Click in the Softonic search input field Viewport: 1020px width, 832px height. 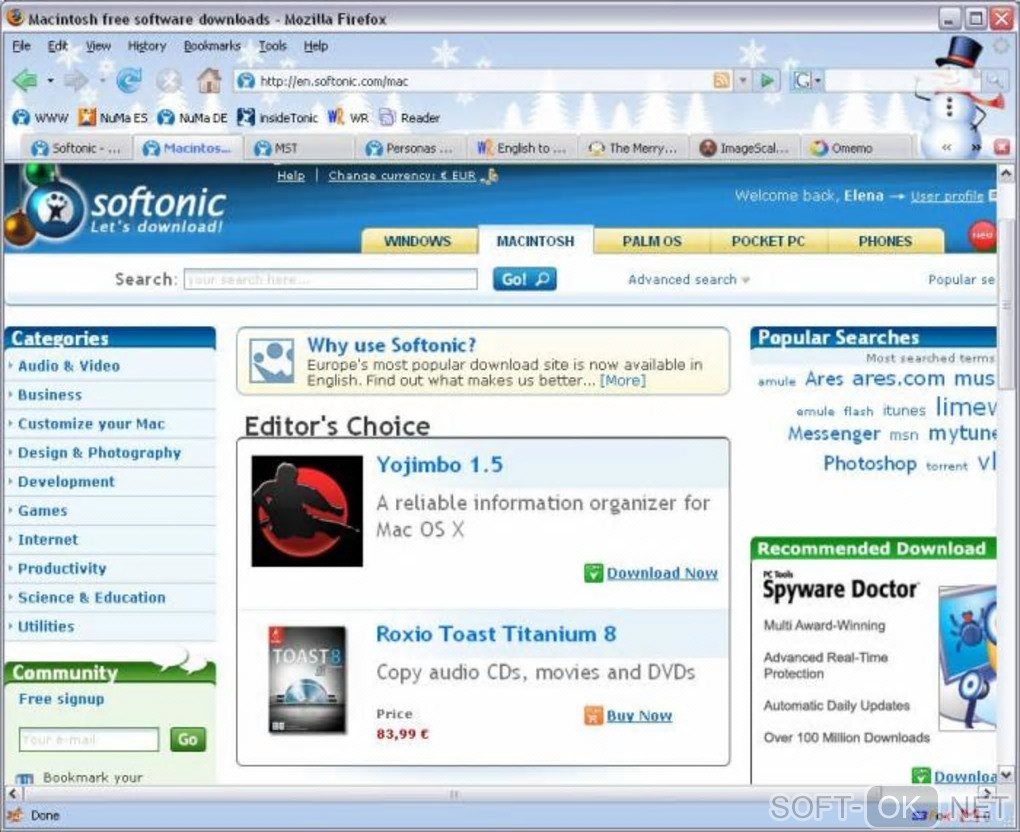pyautogui.click(x=330, y=279)
